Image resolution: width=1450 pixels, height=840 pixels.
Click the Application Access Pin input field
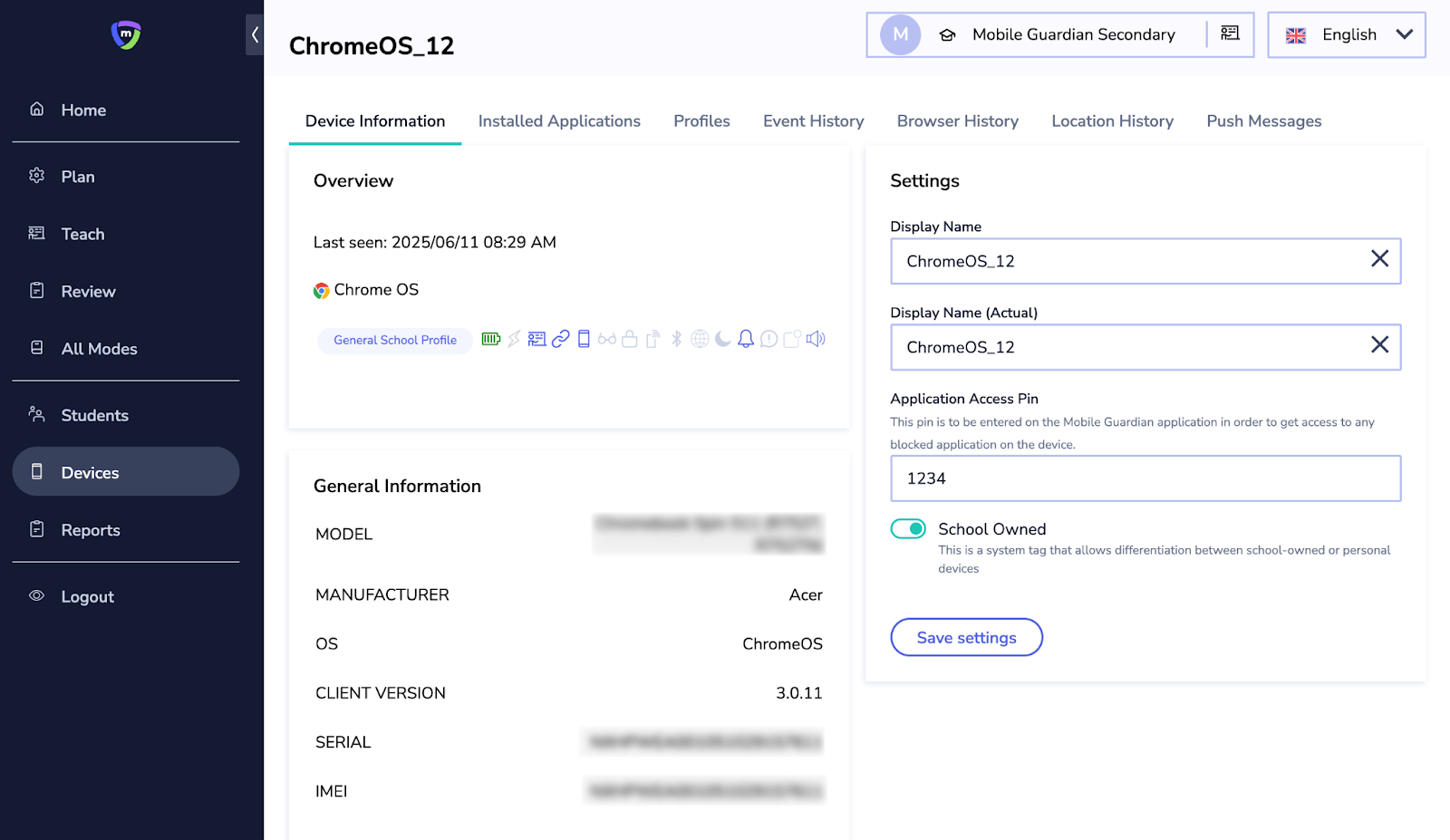point(1145,478)
